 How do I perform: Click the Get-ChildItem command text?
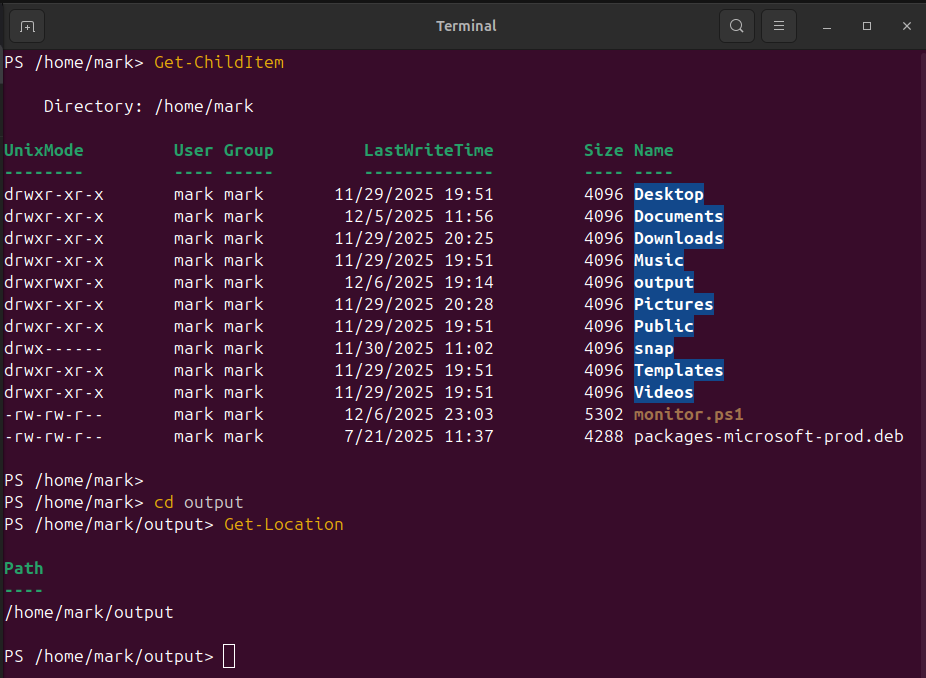218,62
